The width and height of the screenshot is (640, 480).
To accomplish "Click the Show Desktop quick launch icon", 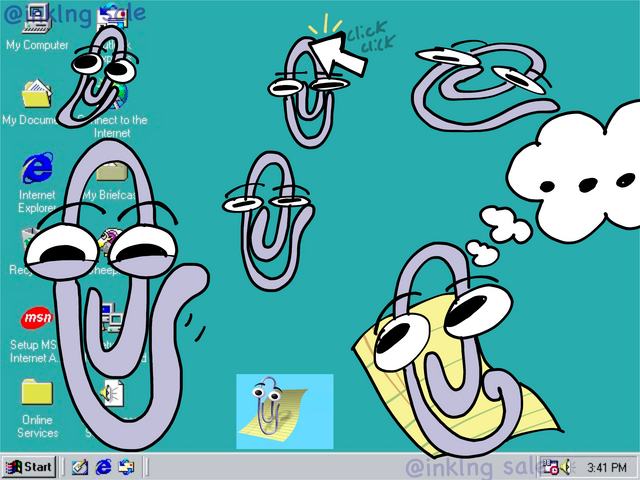I will 80,467.
